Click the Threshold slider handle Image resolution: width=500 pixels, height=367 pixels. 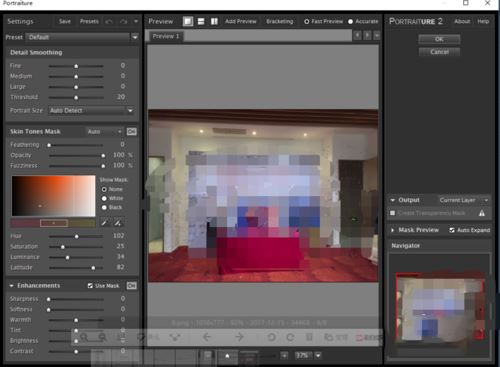[x=76, y=98]
